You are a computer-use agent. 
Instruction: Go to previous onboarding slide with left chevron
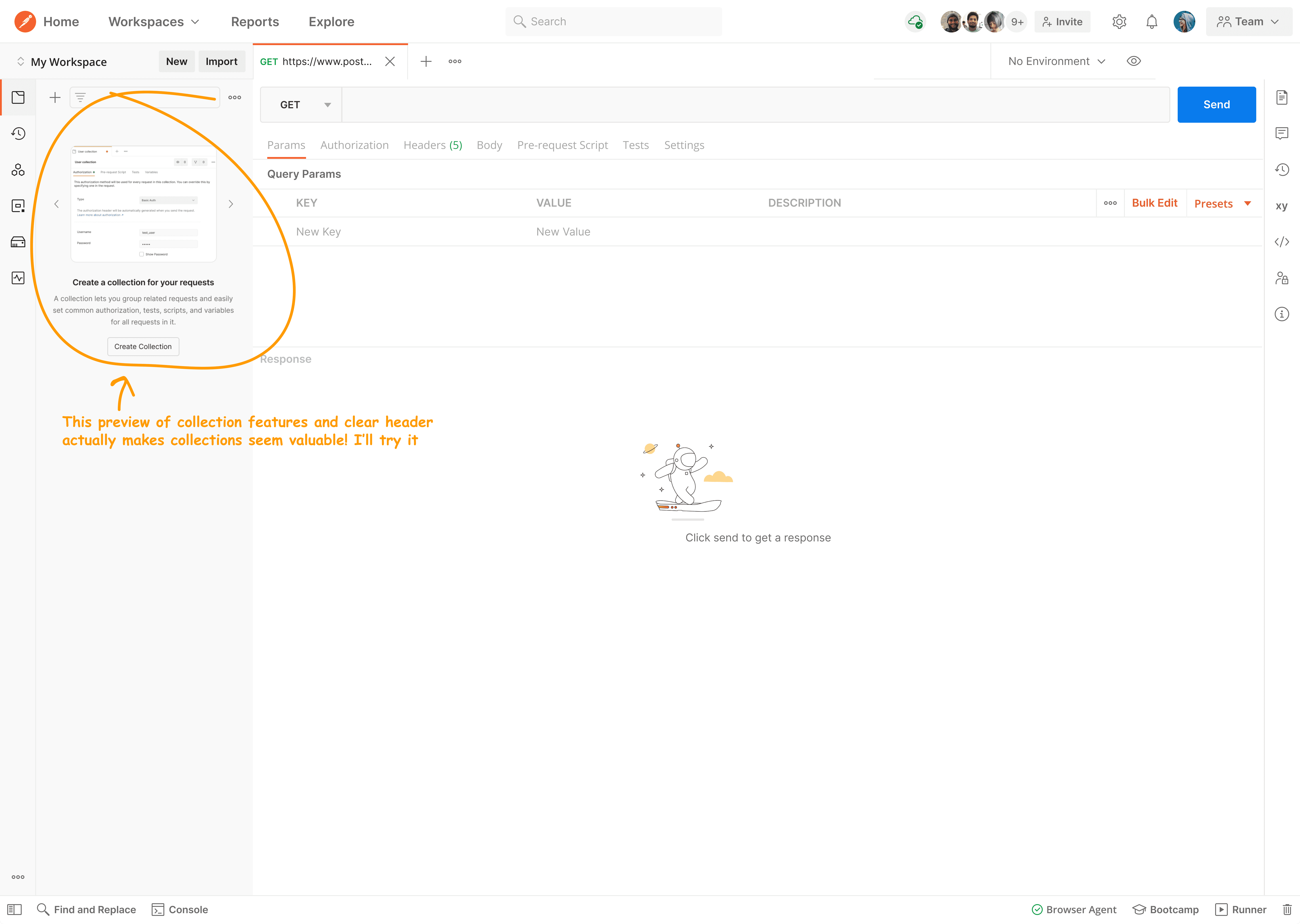(x=56, y=204)
